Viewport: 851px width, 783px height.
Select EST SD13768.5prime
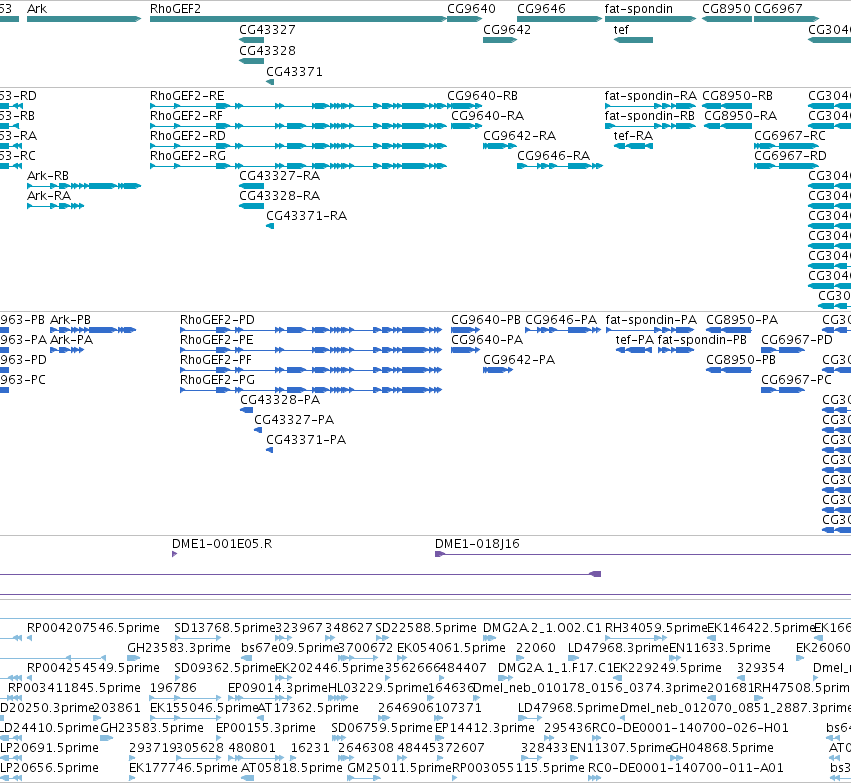coord(198,638)
